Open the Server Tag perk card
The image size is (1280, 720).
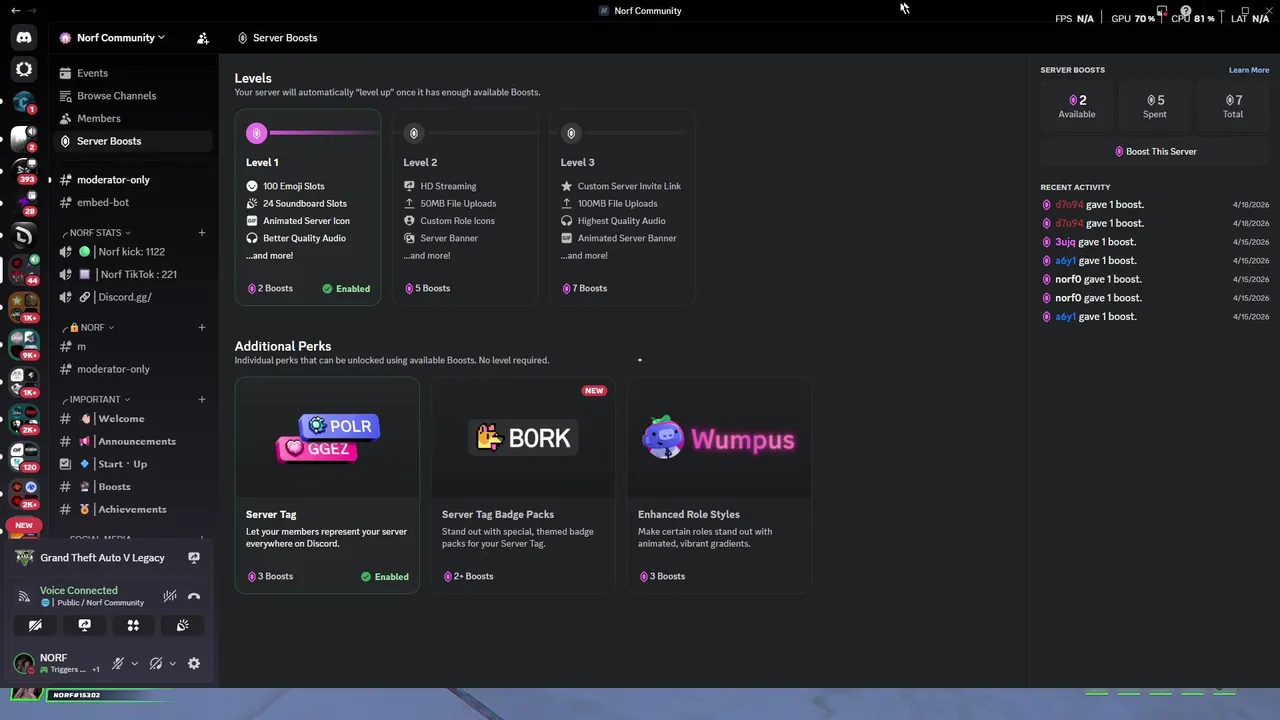click(327, 485)
